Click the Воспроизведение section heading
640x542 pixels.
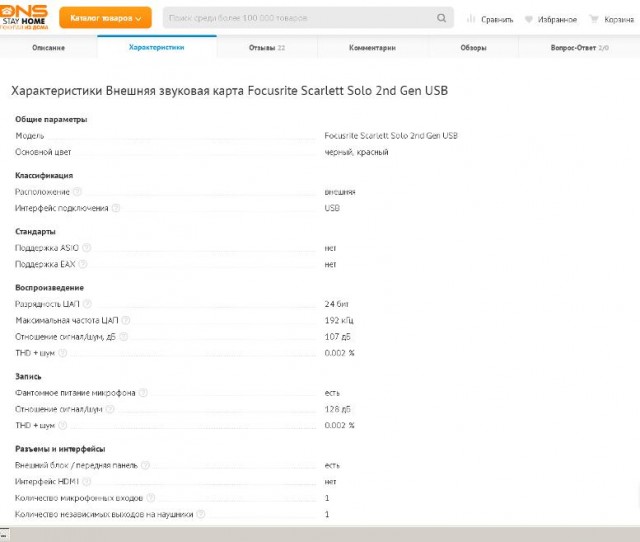click(49, 287)
